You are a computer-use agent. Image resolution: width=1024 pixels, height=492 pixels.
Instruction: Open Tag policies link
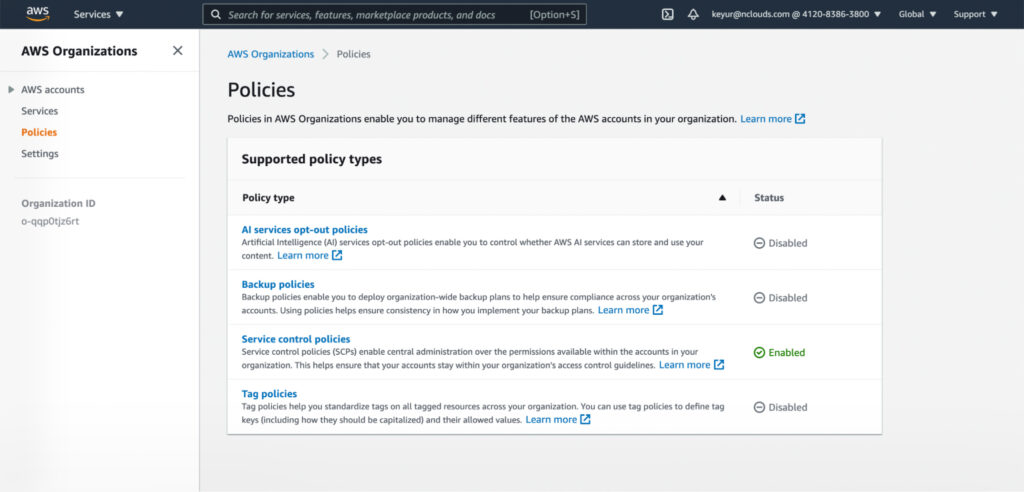tap(269, 394)
